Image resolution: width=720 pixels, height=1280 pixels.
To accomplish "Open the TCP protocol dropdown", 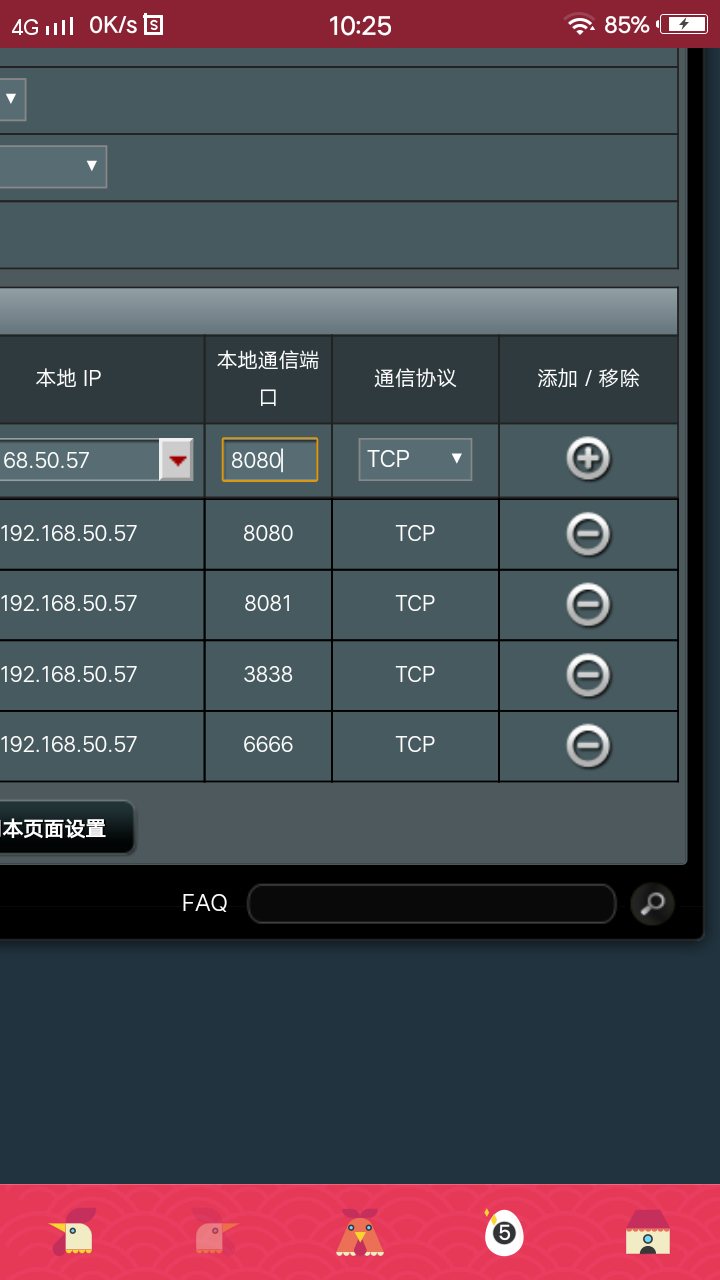I will 415,459.
